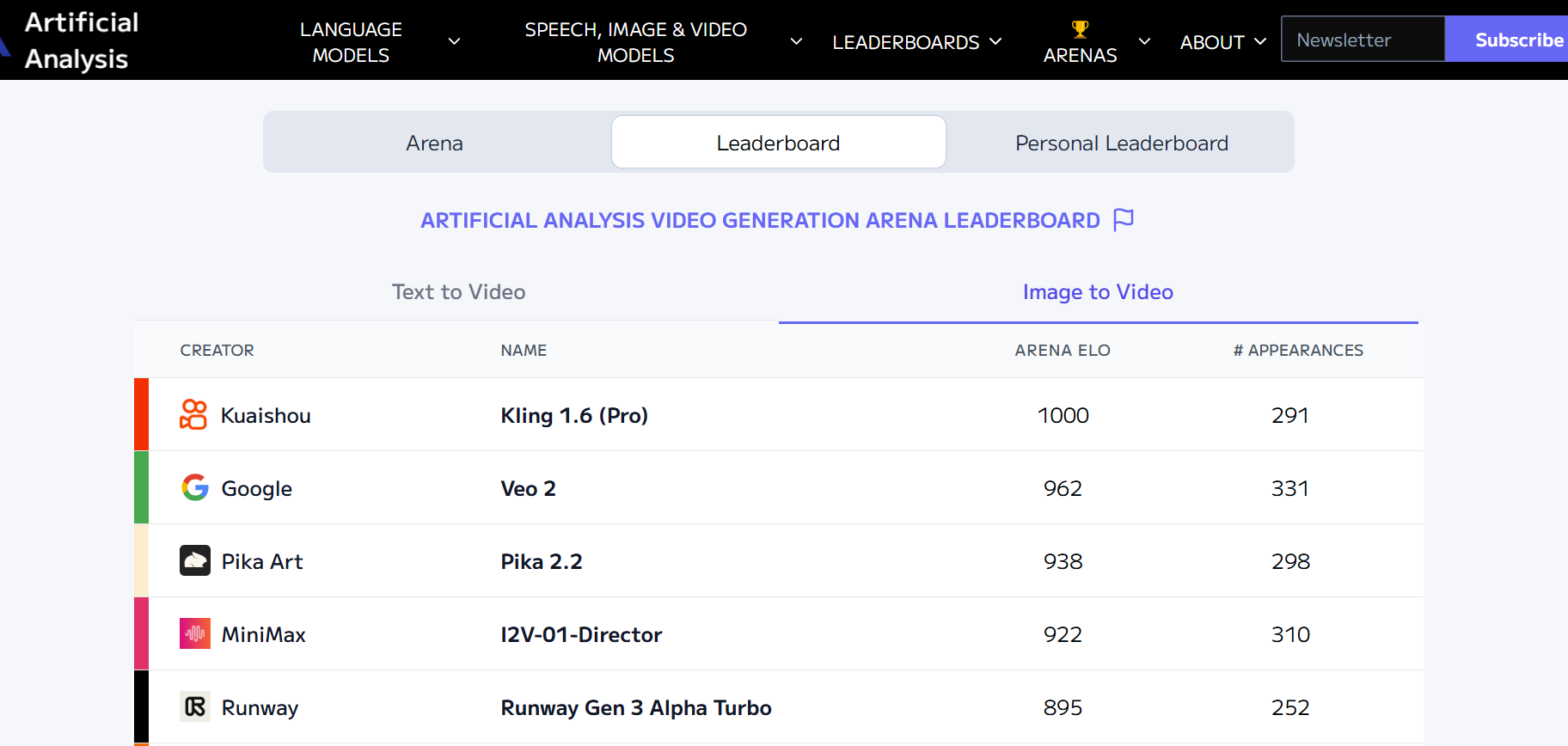Switch to the Arena view
The height and width of the screenshot is (746, 1568).
pyautogui.click(x=434, y=143)
